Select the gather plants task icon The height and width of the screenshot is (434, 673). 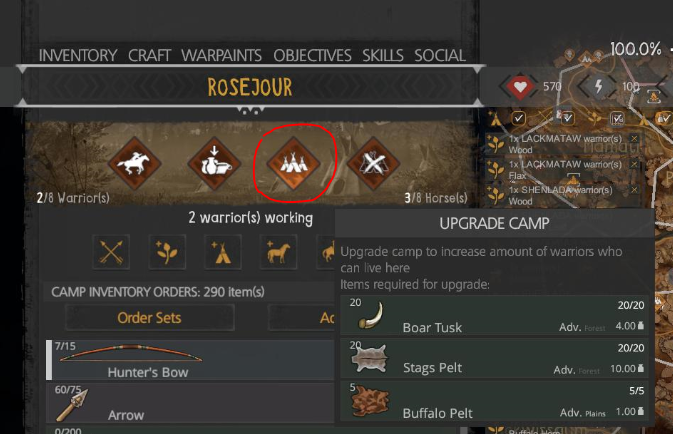167,252
